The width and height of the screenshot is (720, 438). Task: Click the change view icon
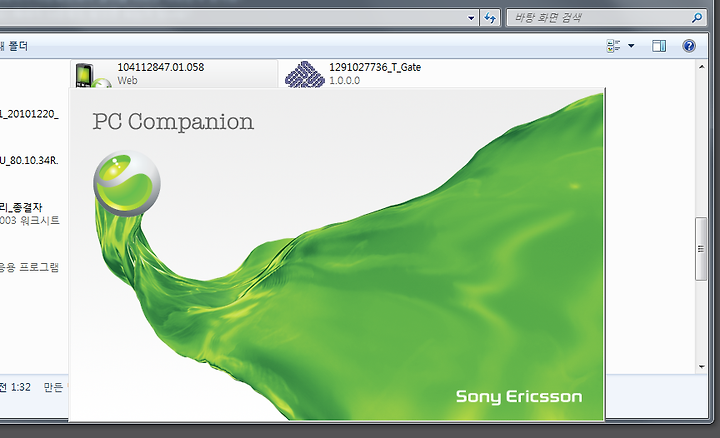click(x=613, y=45)
